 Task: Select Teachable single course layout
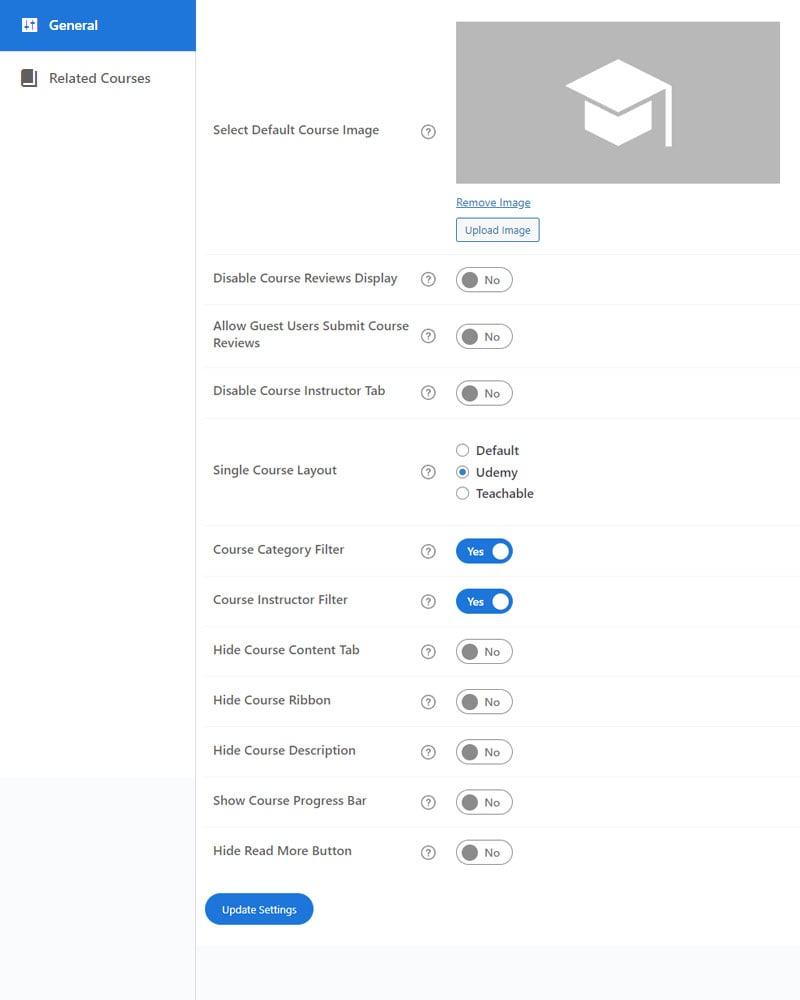(x=462, y=493)
